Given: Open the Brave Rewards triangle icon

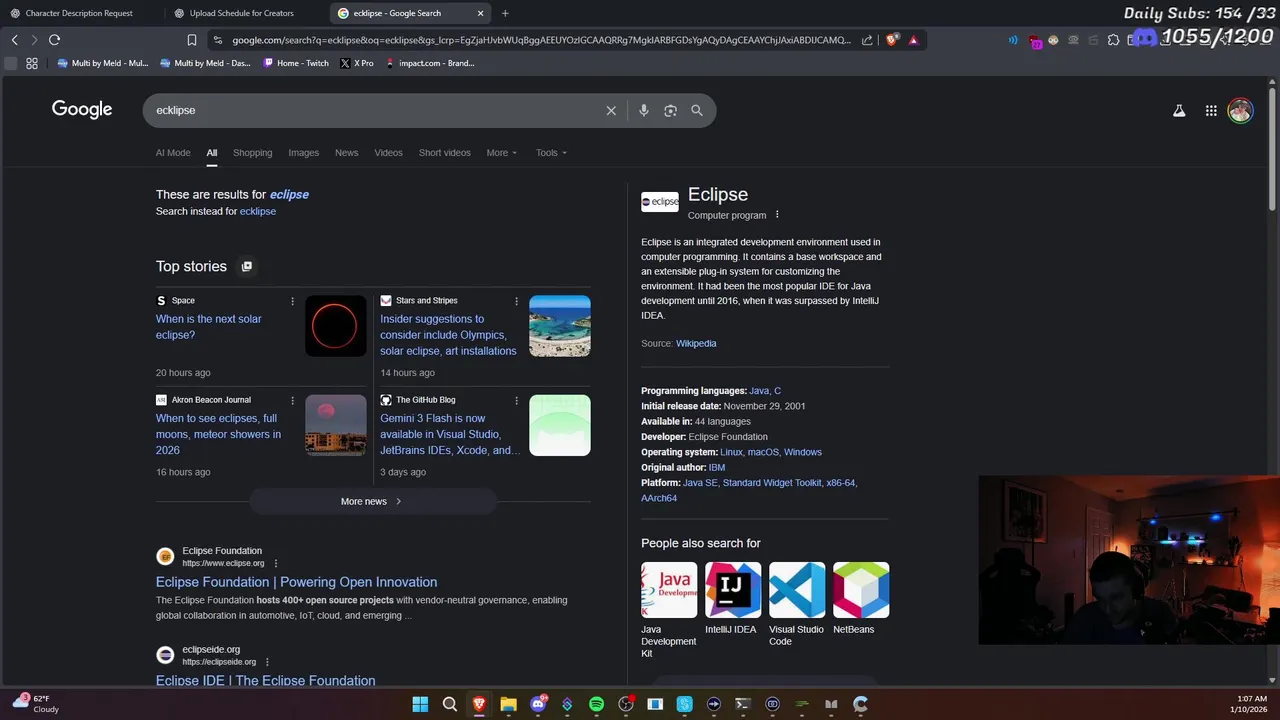Looking at the screenshot, I should click(x=913, y=40).
